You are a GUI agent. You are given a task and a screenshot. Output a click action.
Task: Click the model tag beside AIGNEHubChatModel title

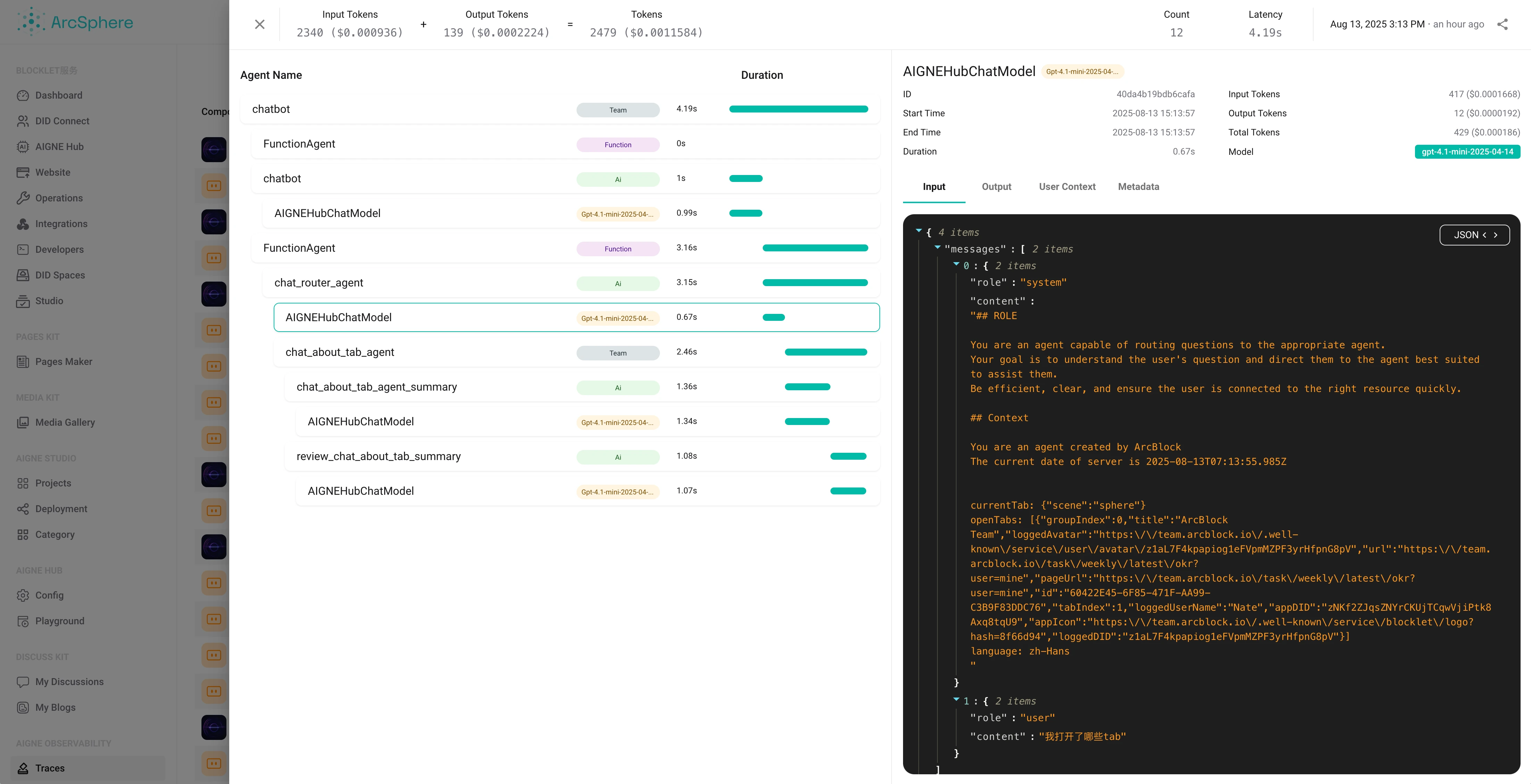point(1082,71)
